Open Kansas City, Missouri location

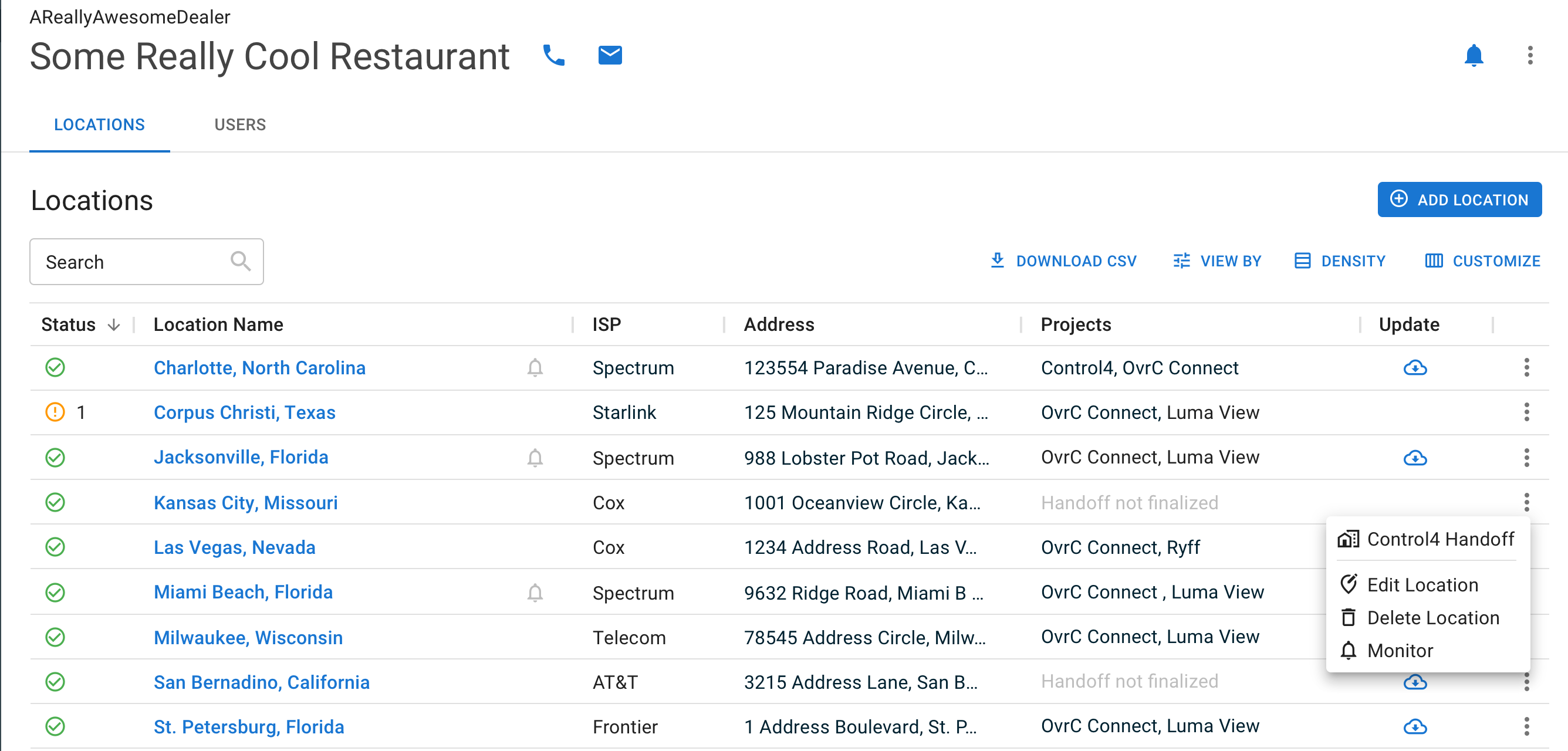tap(246, 503)
